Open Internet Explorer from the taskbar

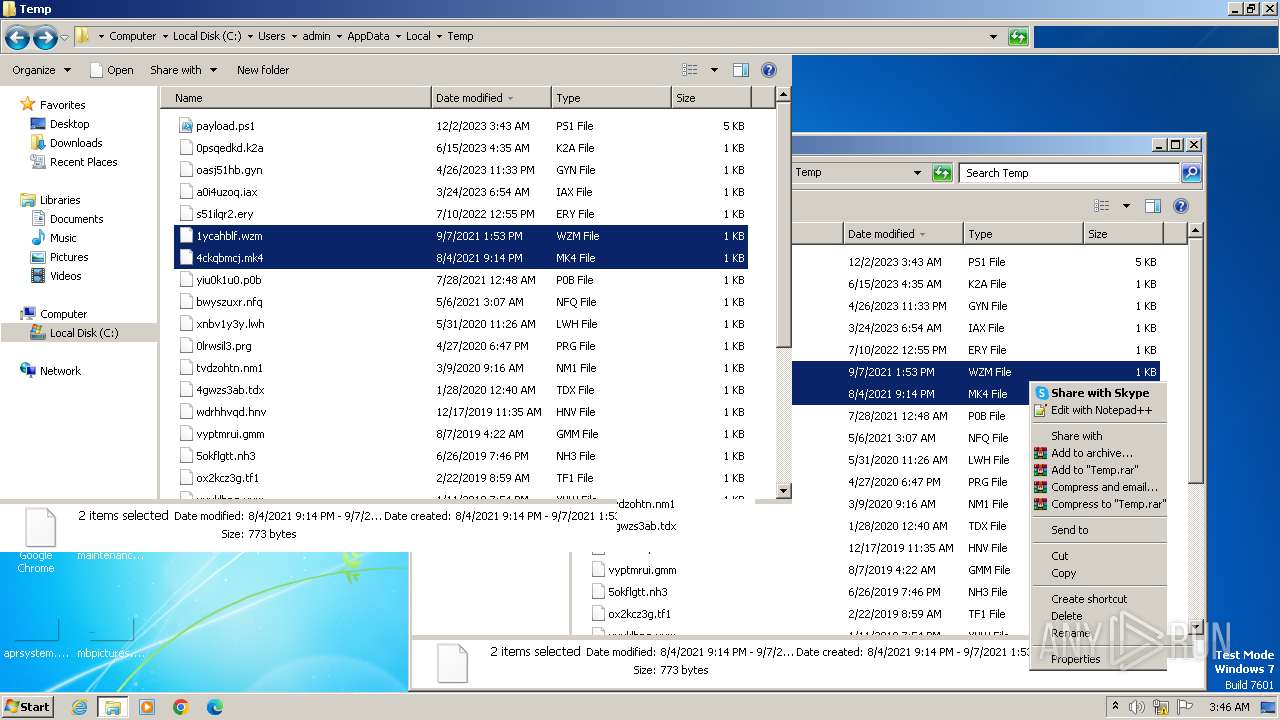(79, 706)
